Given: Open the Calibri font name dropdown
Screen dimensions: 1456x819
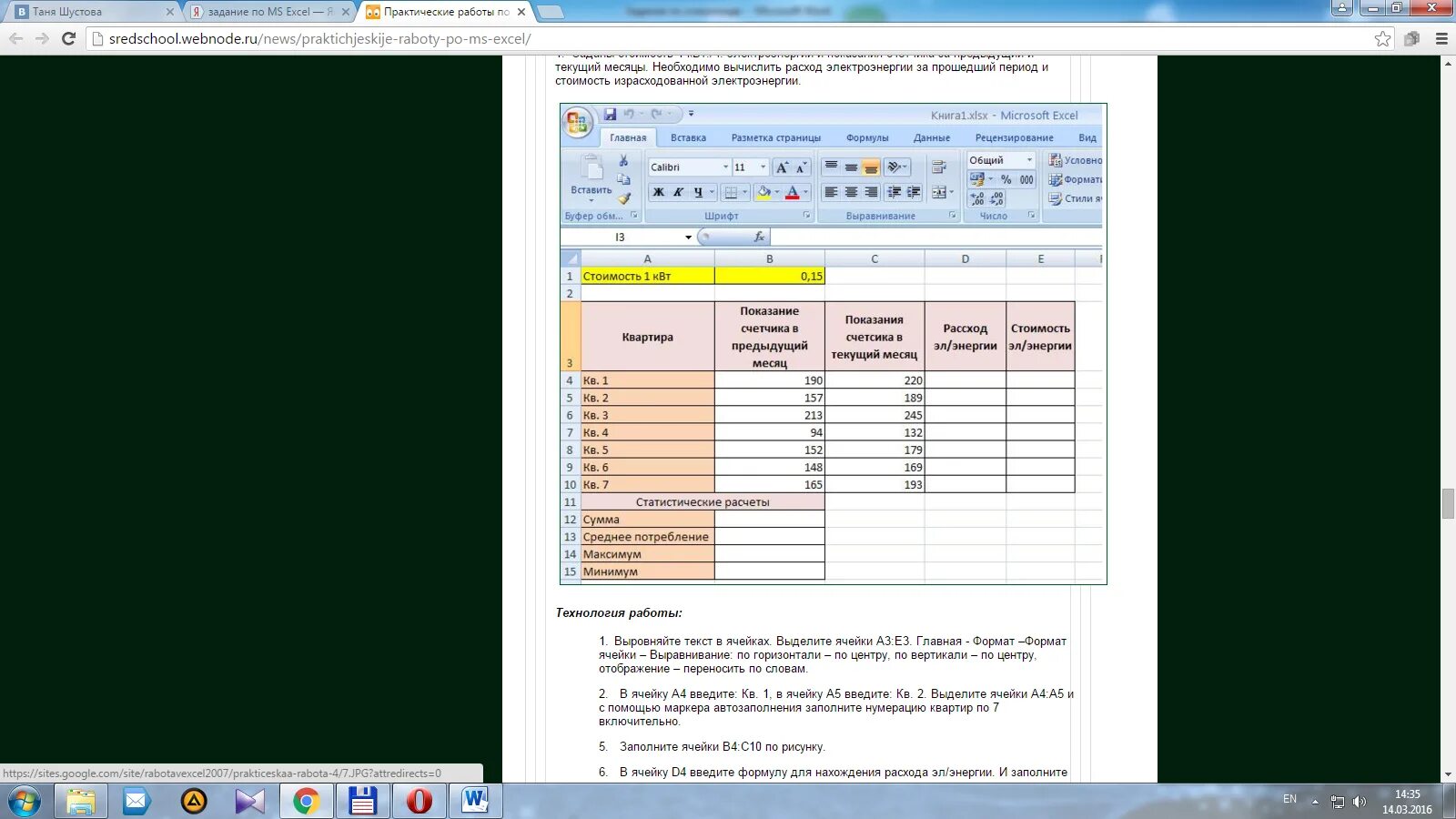Looking at the screenshot, I should (x=725, y=167).
